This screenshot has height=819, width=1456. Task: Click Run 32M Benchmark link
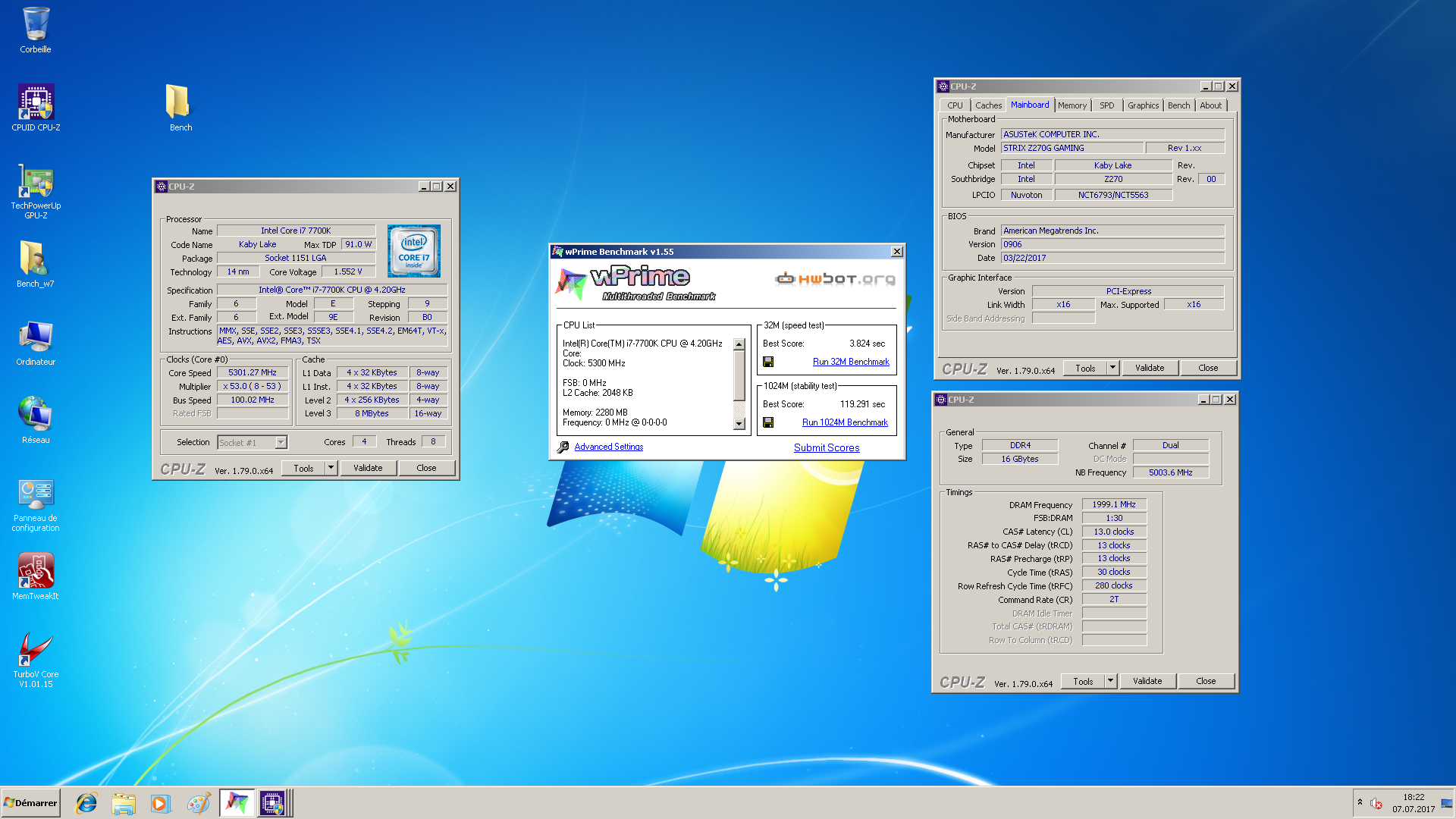851,362
